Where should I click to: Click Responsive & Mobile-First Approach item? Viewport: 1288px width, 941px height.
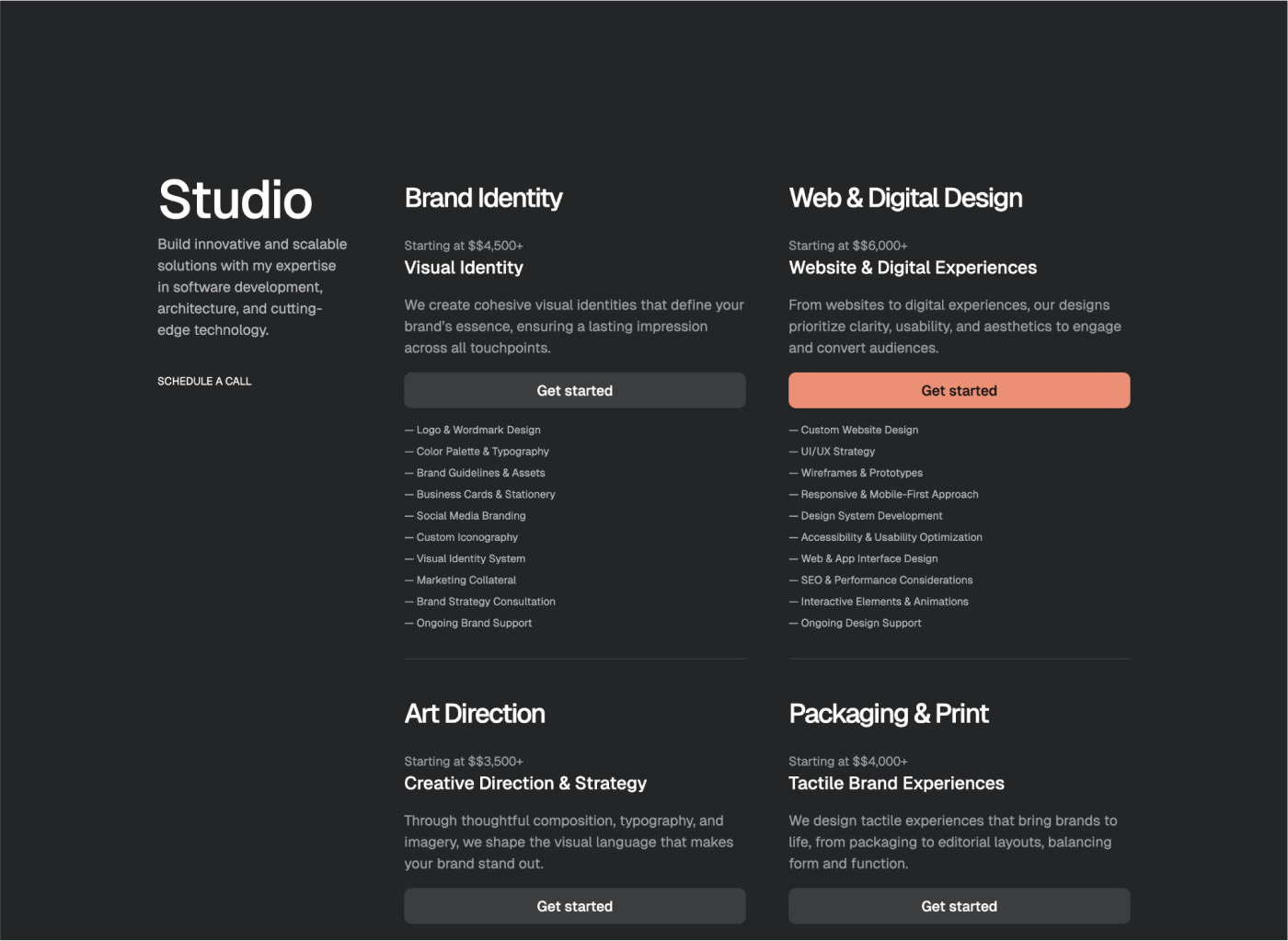tap(883, 494)
